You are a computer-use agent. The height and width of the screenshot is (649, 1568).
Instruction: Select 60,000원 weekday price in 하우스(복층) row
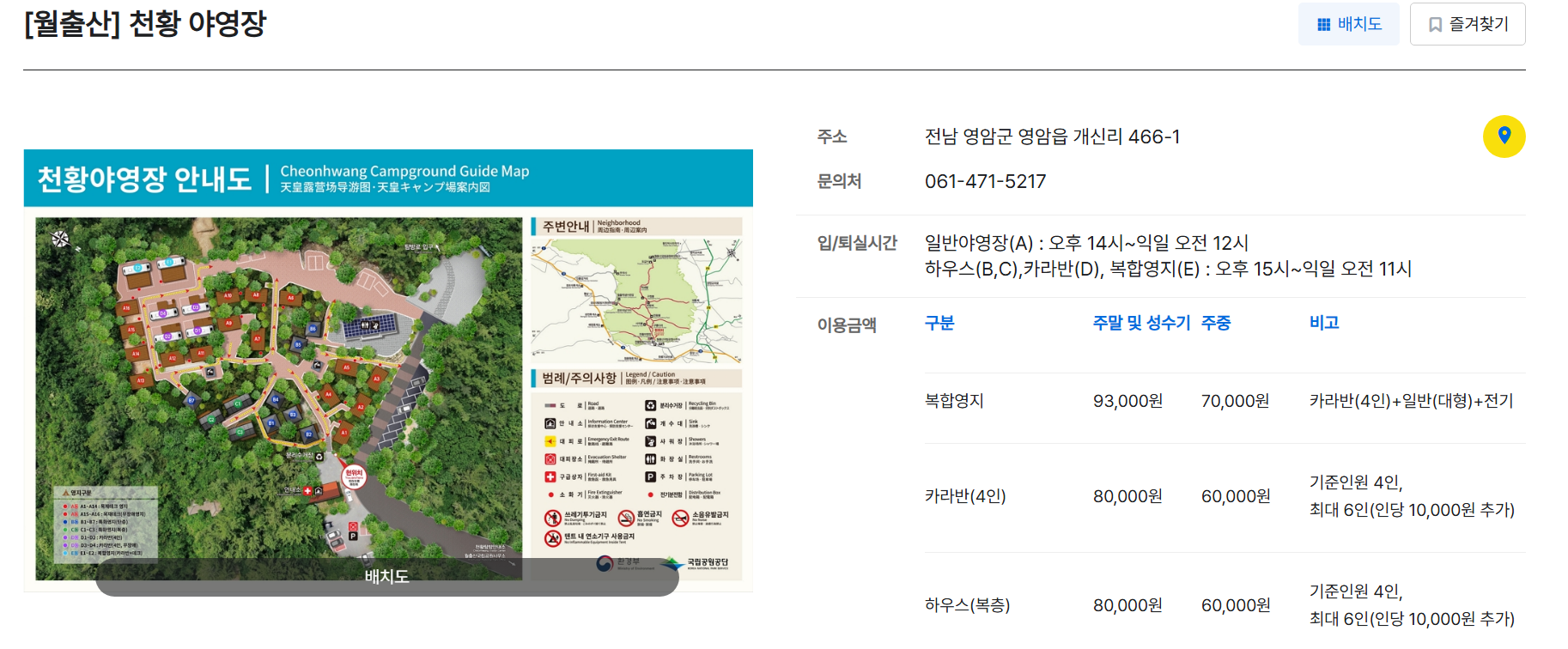coord(1235,605)
